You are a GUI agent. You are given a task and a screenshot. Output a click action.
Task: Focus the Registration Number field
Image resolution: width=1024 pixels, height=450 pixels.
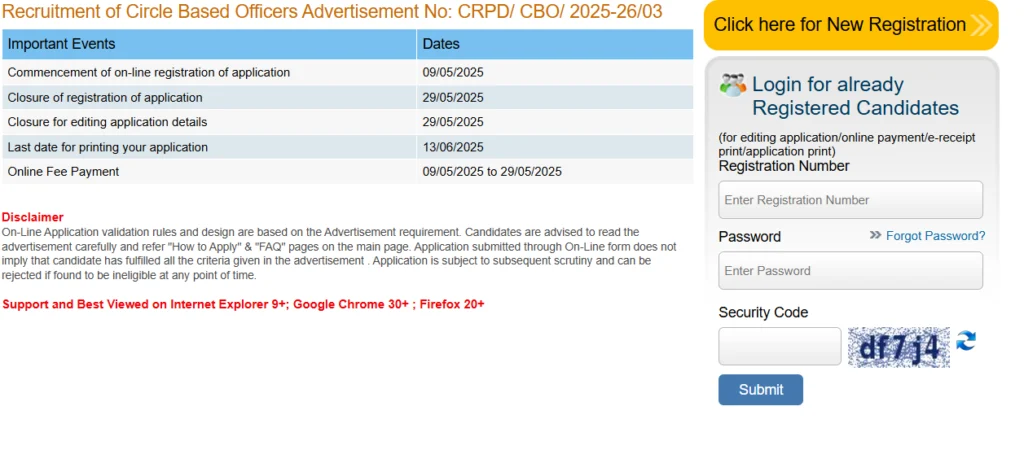point(850,200)
